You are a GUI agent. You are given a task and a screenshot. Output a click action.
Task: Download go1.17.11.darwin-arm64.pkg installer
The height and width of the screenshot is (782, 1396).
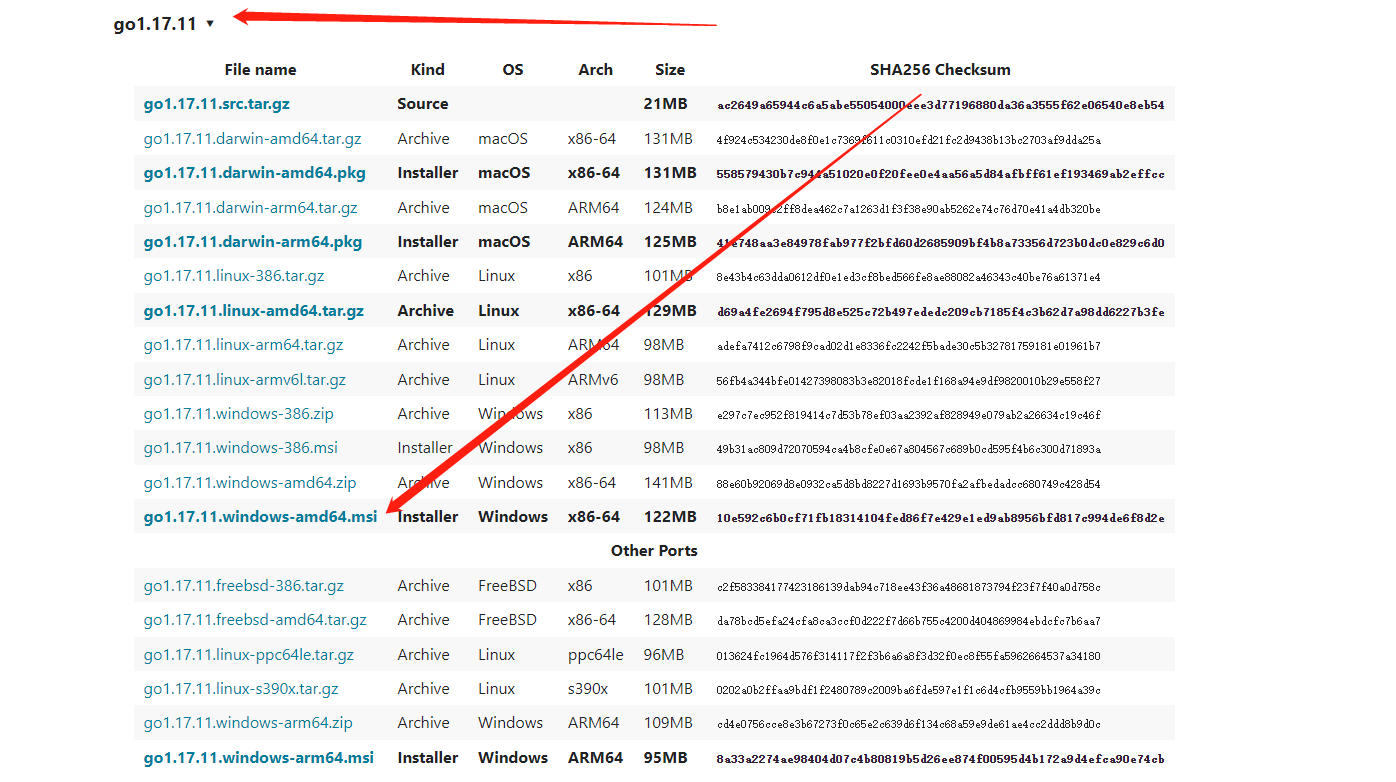point(252,242)
